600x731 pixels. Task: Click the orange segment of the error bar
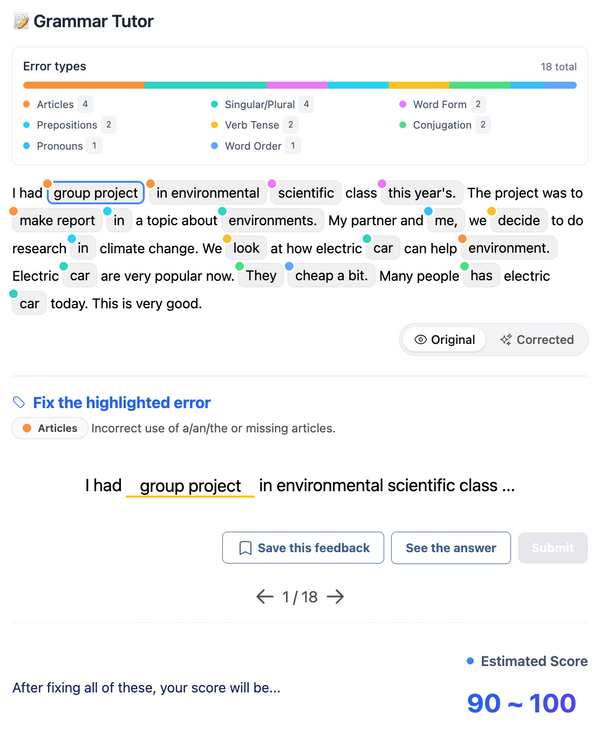tap(84, 86)
